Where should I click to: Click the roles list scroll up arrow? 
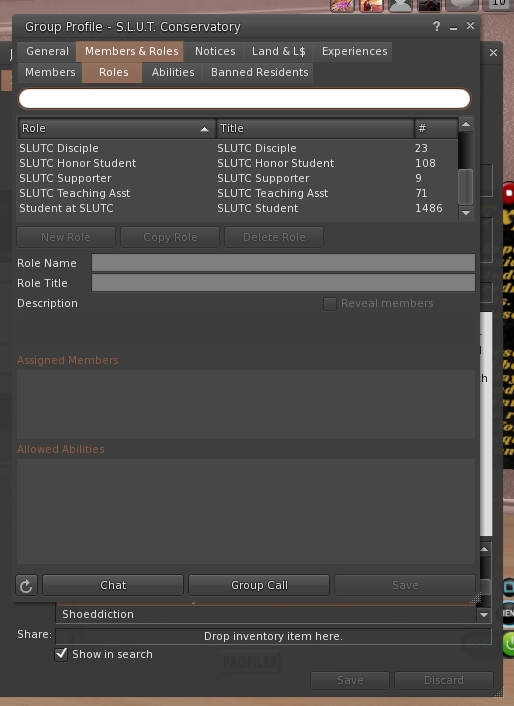[466, 124]
